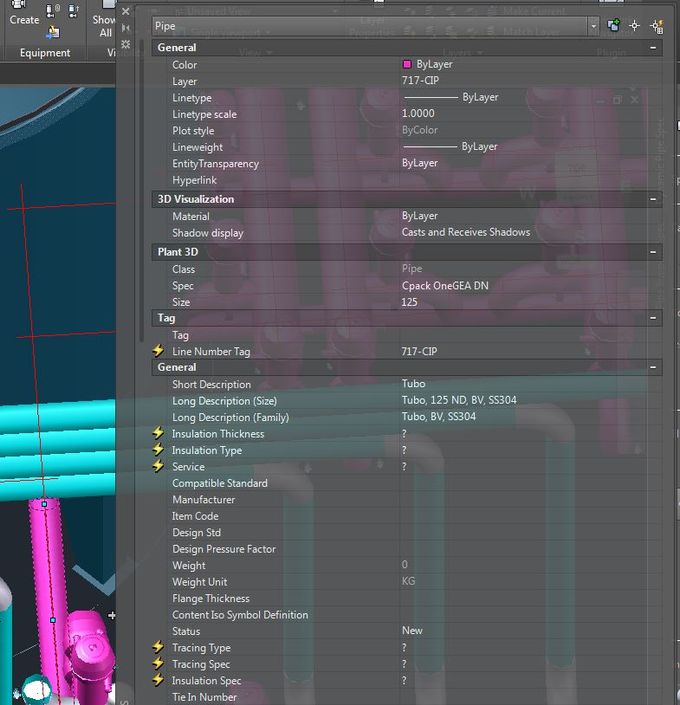Collapse the Tag section
The width and height of the screenshot is (680, 705).
(x=653, y=318)
